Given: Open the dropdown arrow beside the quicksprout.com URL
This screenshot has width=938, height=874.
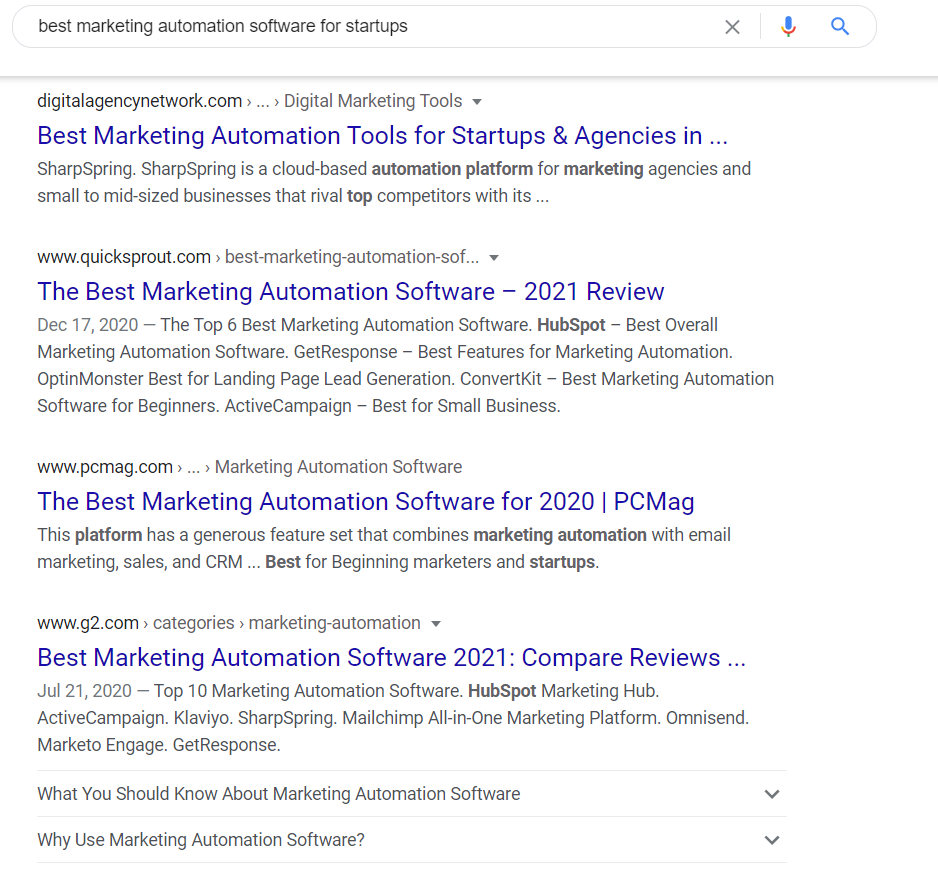Looking at the screenshot, I should click(x=494, y=258).
